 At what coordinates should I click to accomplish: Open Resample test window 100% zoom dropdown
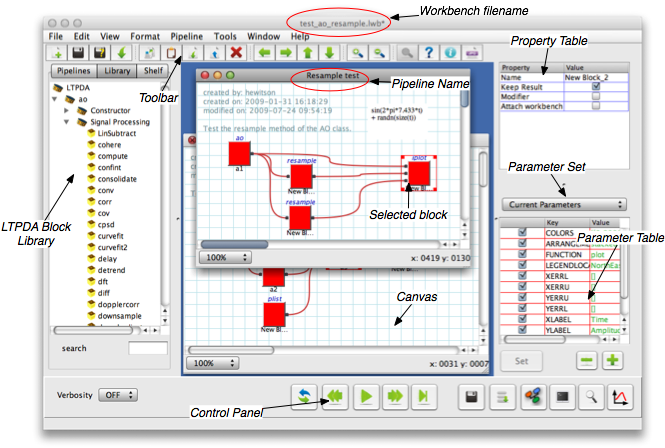(x=225, y=258)
